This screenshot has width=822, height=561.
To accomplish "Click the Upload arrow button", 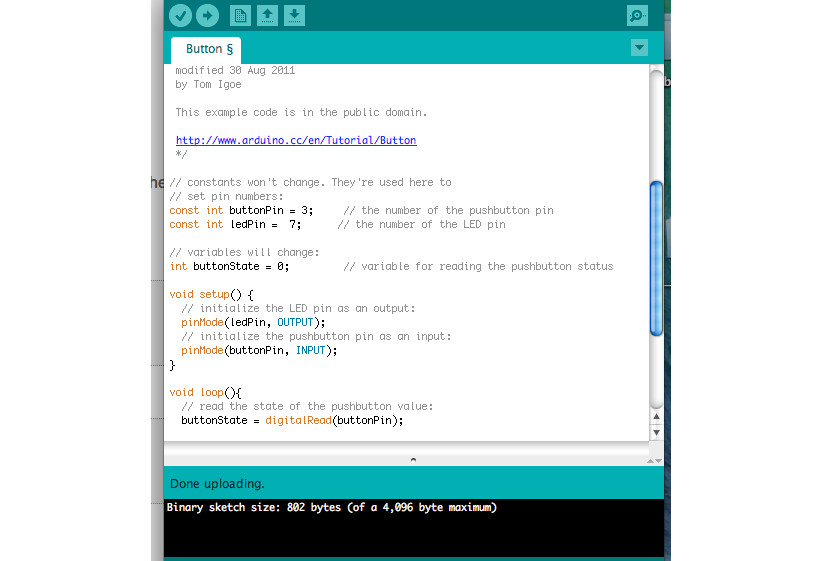I will (208, 15).
